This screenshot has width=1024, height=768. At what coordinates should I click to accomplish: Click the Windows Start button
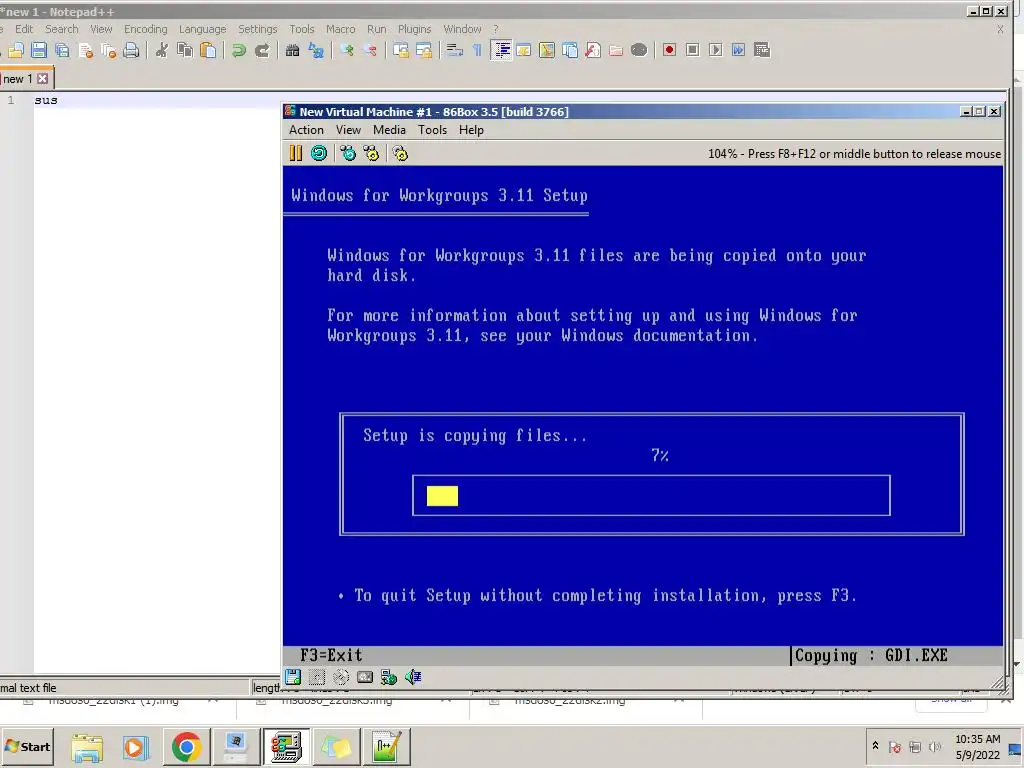click(x=27, y=746)
